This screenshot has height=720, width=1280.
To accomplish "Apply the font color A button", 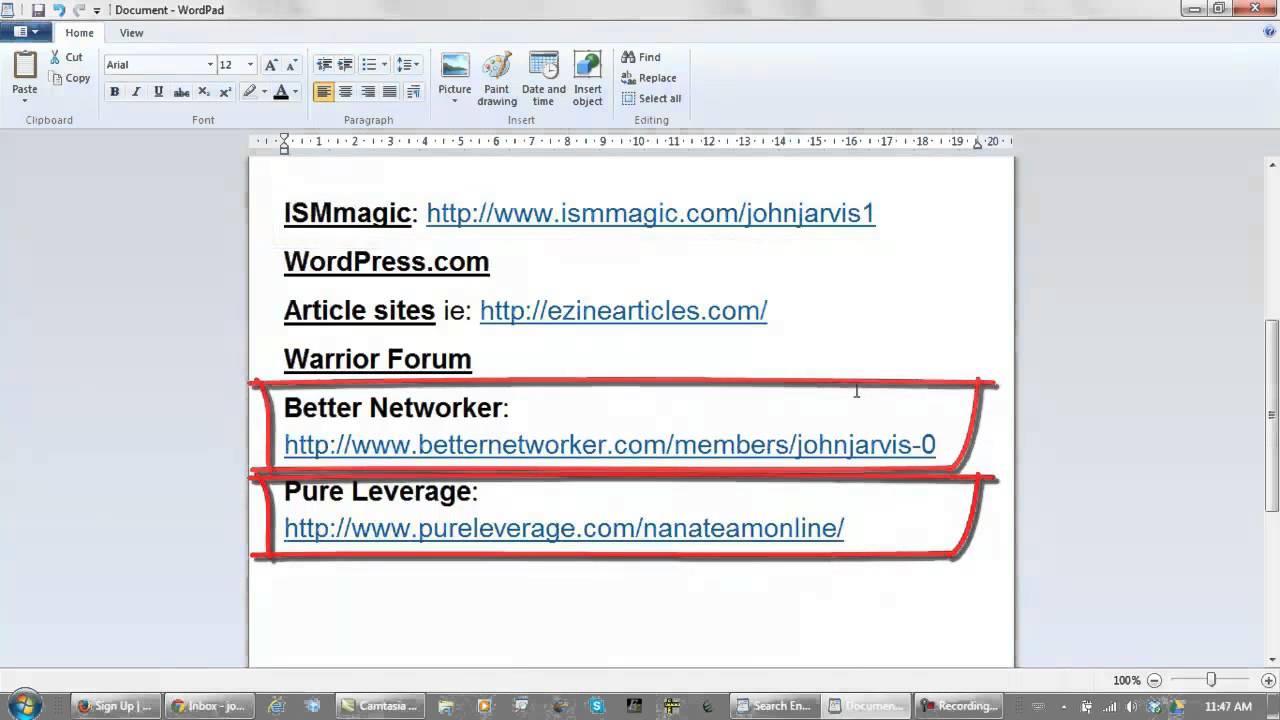I will 281,92.
